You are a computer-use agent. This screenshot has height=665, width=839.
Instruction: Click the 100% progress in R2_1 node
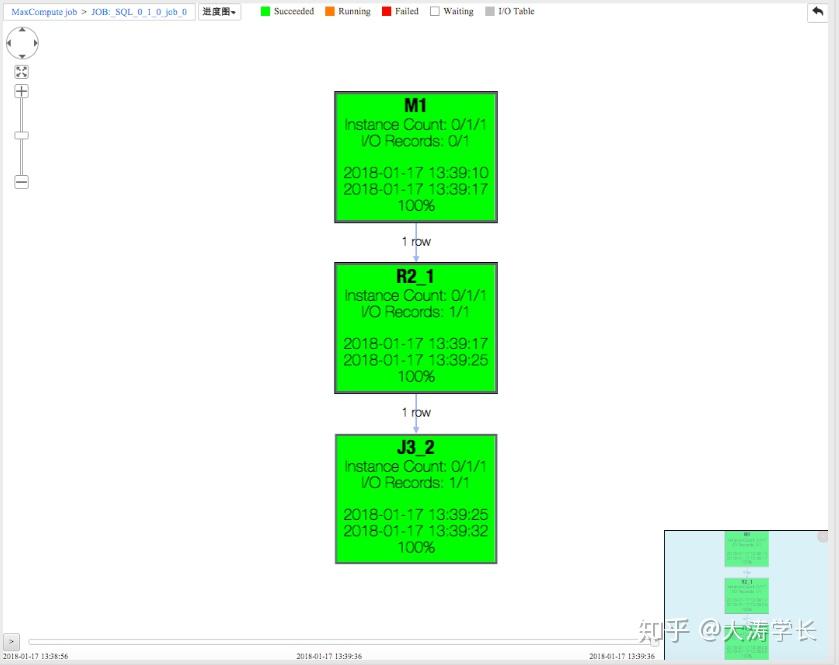pyautogui.click(x=416, y=377)
